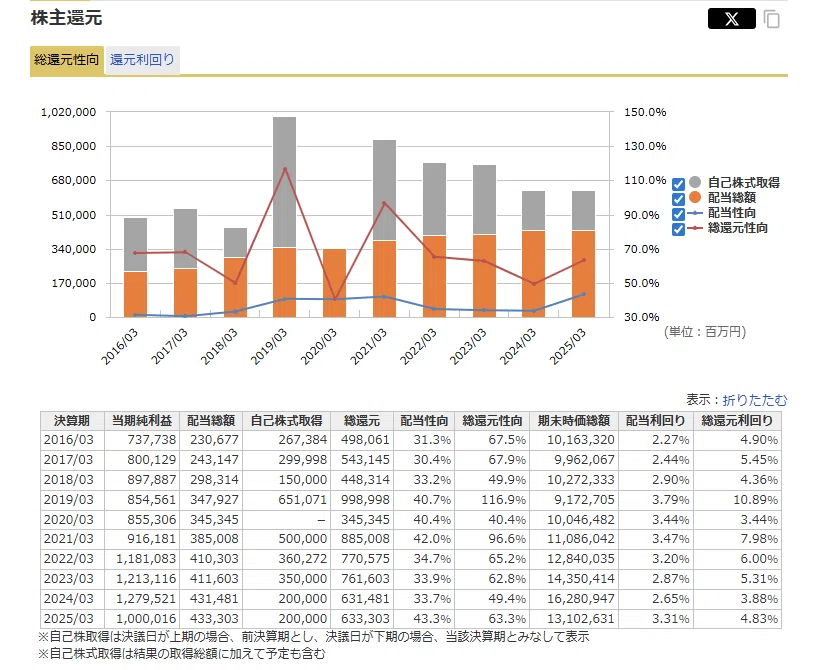Click the orange 配当総額 legend circle
The image size is (818, 670).
tap(695, 197)
